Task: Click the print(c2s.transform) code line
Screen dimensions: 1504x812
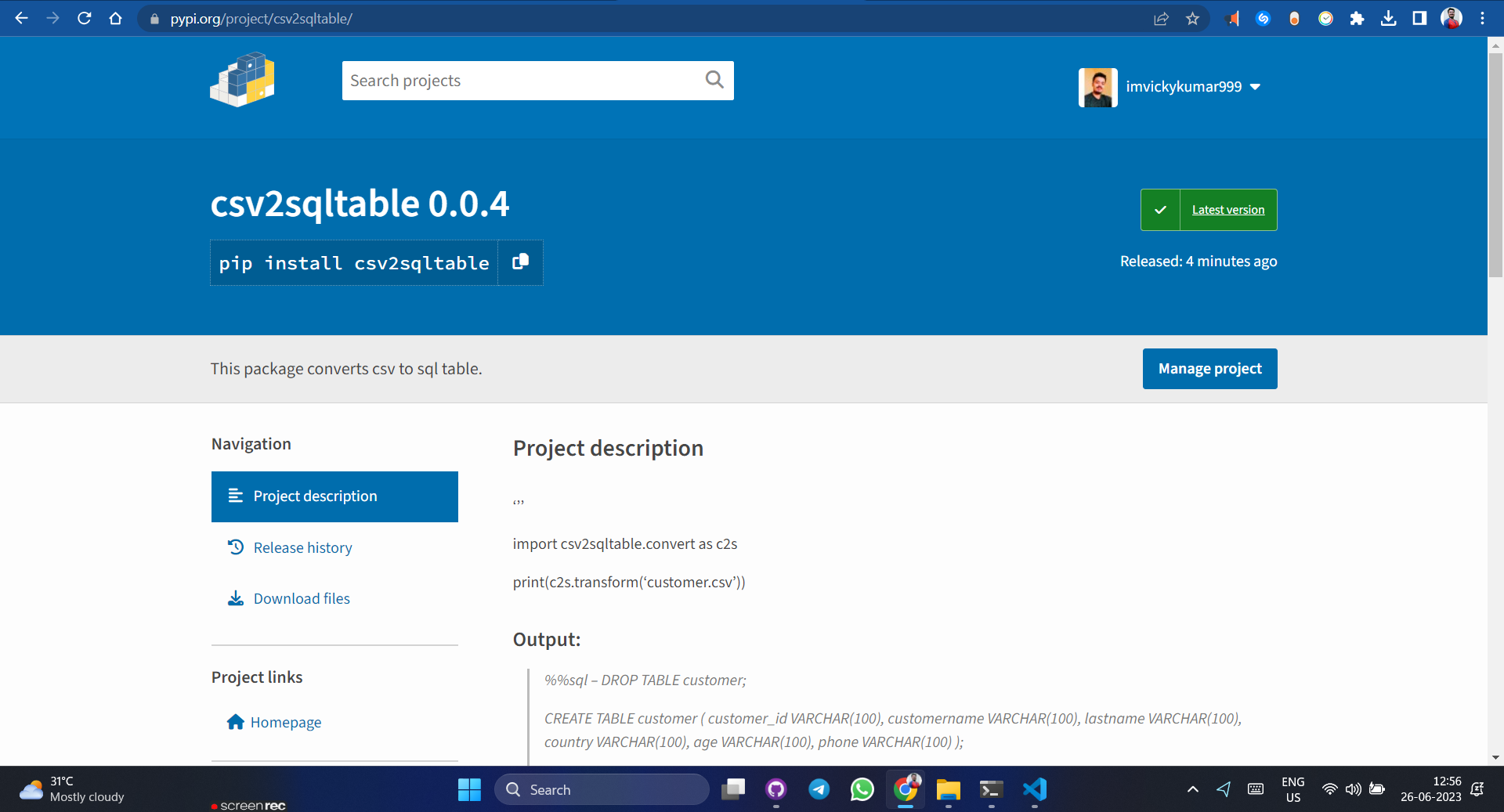Action: (629, 583)
